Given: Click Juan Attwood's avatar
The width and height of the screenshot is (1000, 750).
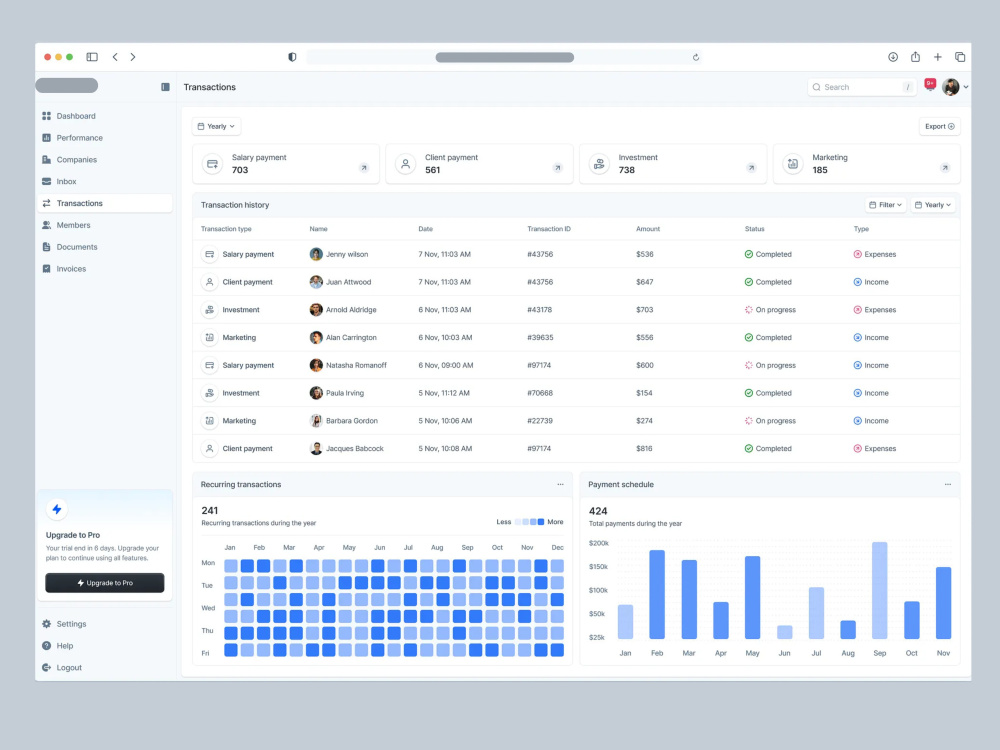Looking at the screenshot, I should [x=316, y=282].
